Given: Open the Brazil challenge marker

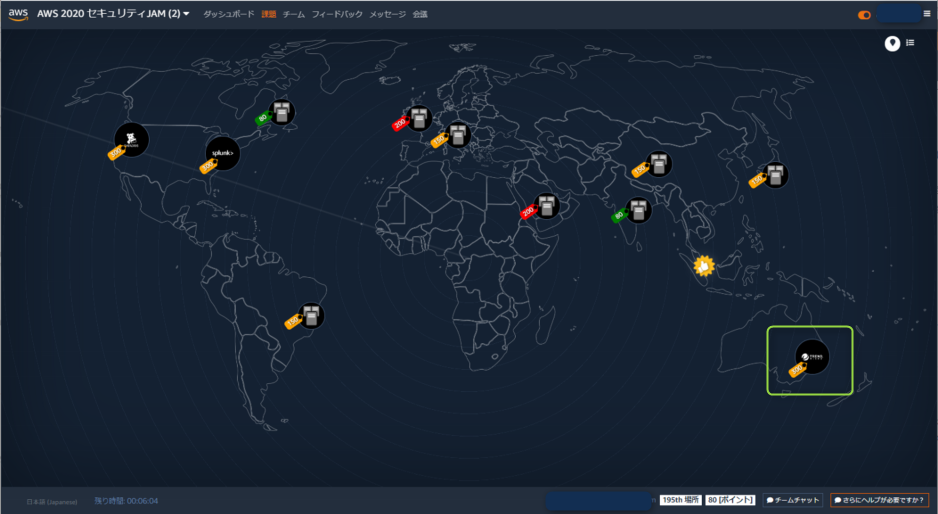Looking at the screenshot, I should pyautogui.click(x=312, y=316).
